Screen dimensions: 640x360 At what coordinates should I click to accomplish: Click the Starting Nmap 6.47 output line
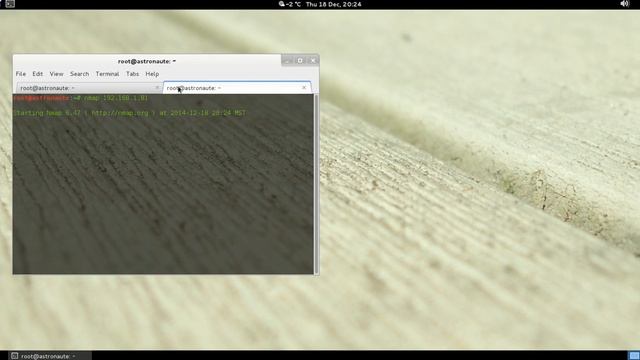(129, 113)
